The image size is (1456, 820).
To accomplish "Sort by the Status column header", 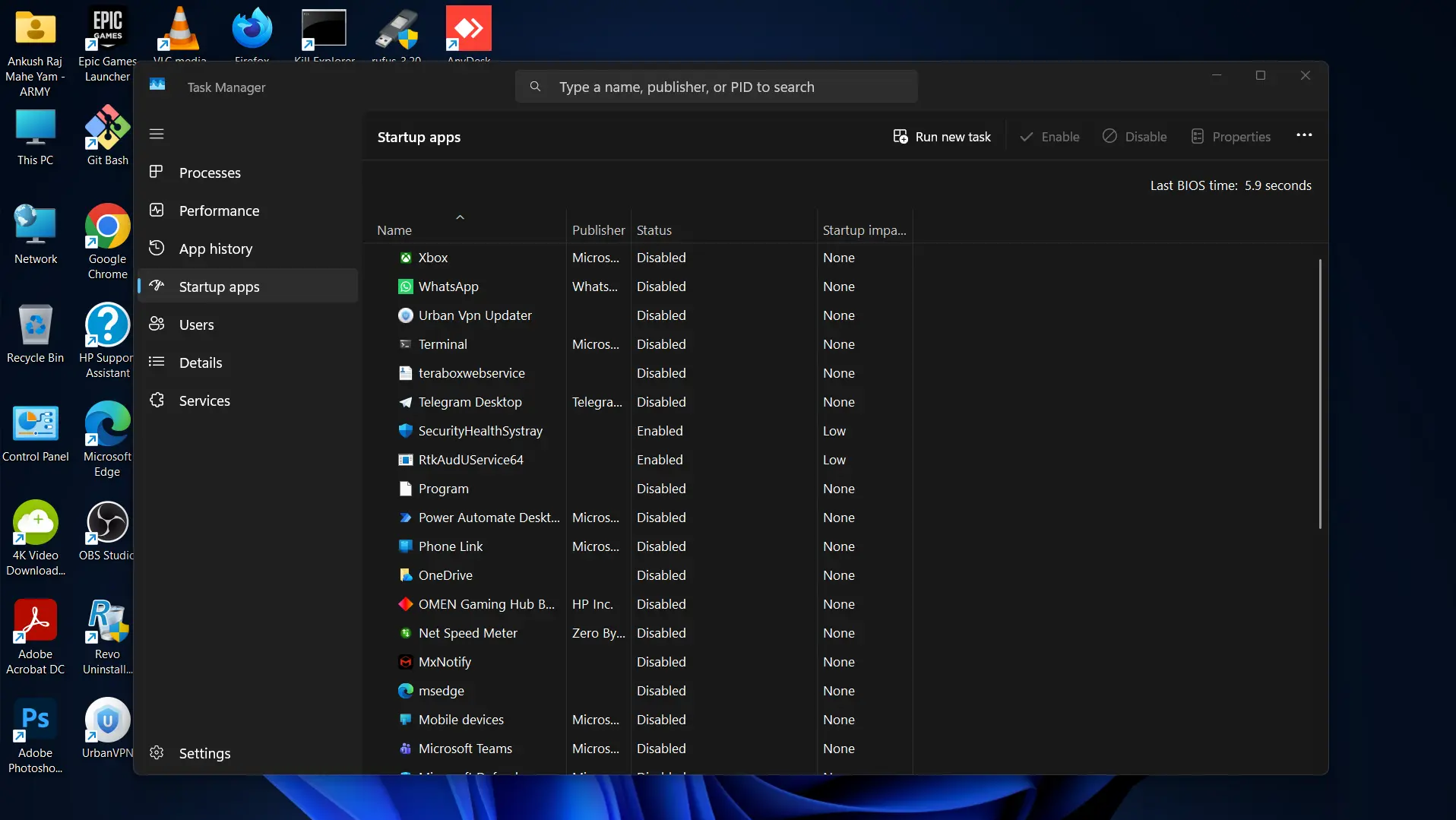I will click(654, 230).
